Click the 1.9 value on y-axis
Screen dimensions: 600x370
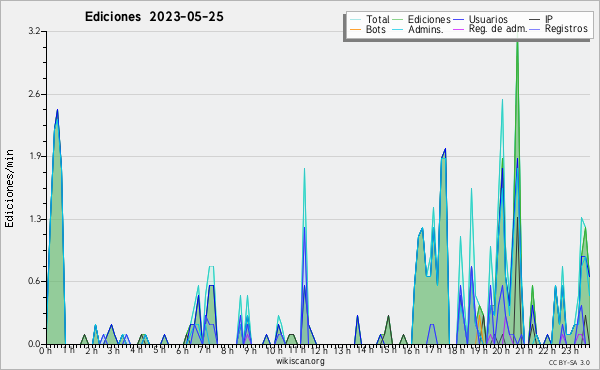tap(34, 156)
